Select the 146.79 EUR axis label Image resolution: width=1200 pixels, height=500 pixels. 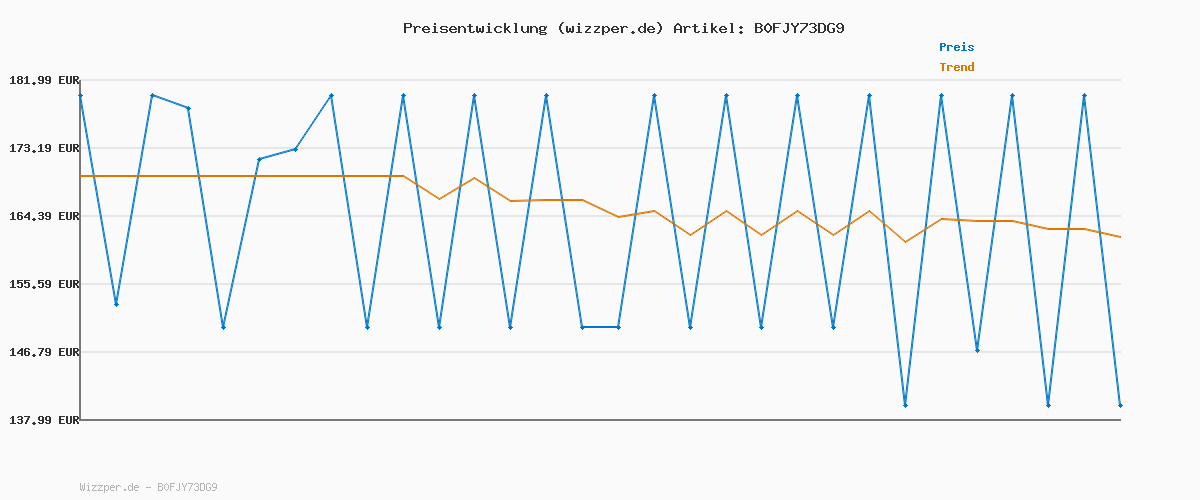(x=42, y=352)
